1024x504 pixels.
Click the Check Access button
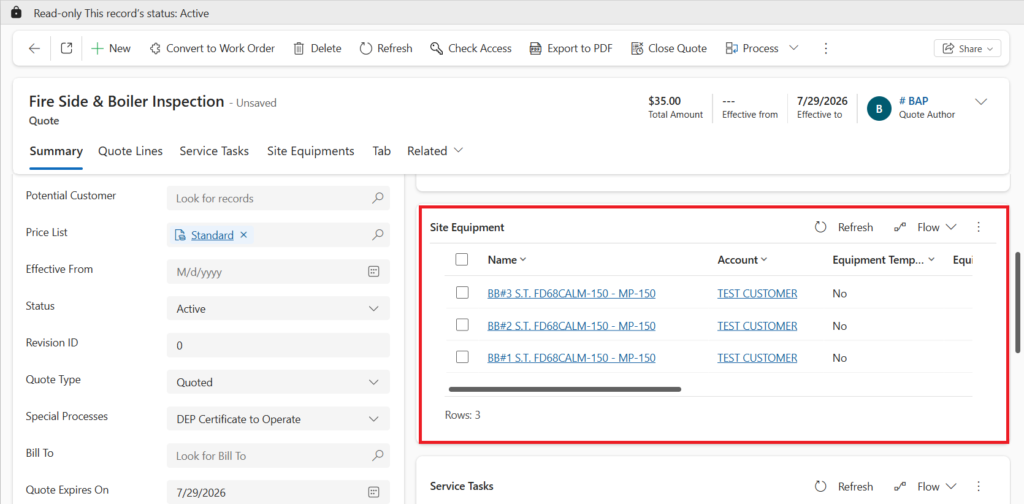[471, 48]
